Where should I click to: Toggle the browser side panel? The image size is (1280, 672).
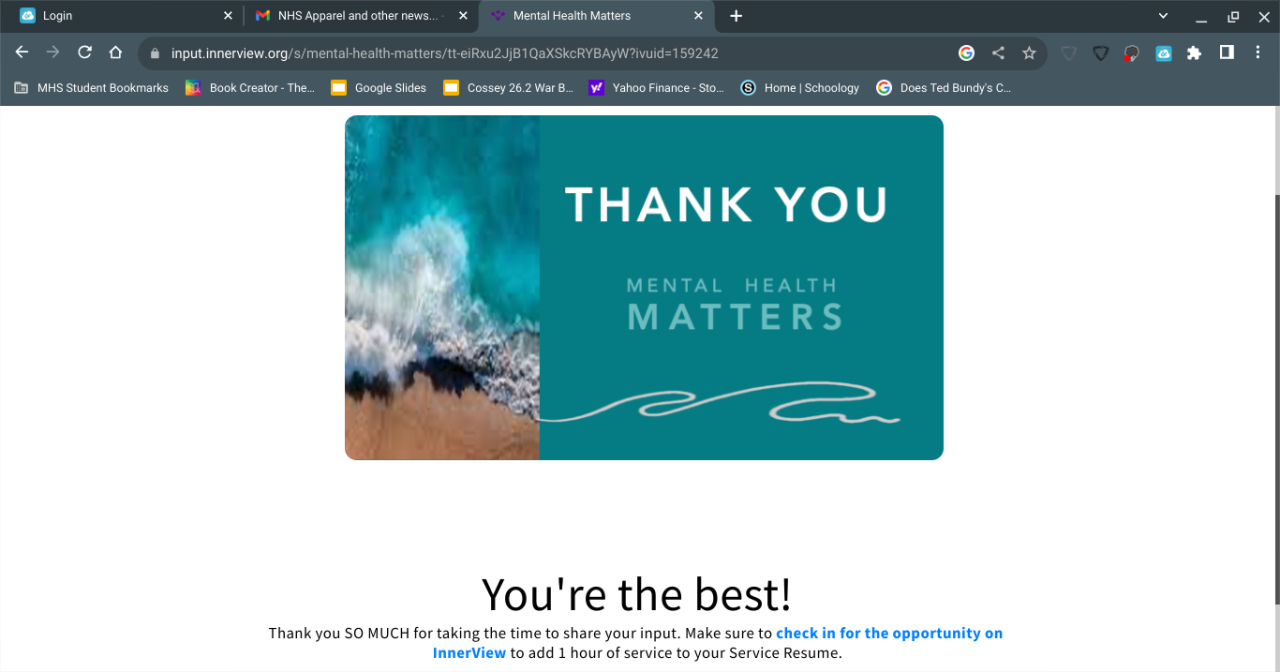(x=1227, y=53)
